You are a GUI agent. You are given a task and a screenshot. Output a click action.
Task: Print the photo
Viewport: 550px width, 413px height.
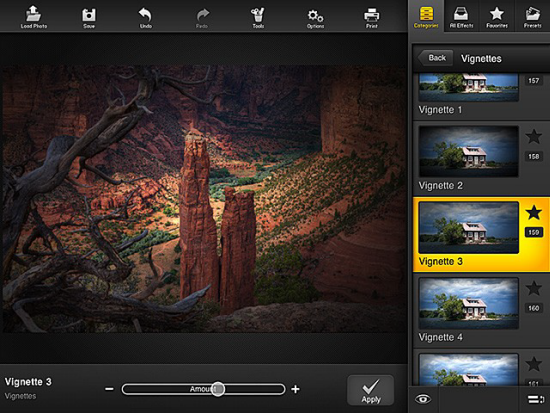371,18
